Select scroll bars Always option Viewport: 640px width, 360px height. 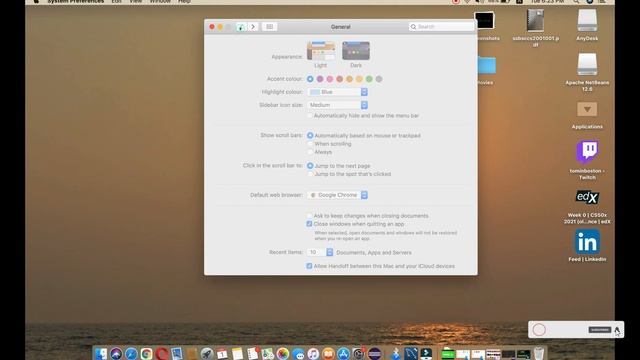coord(310,152)
